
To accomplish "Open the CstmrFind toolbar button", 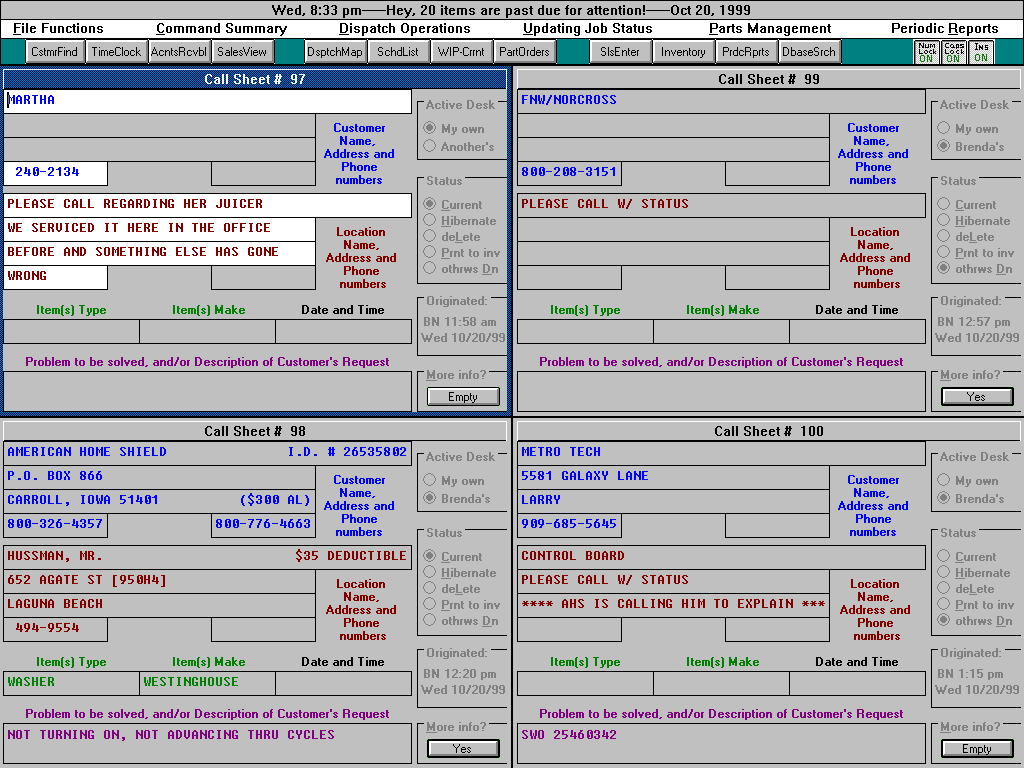I will click(x=55, y=52).
